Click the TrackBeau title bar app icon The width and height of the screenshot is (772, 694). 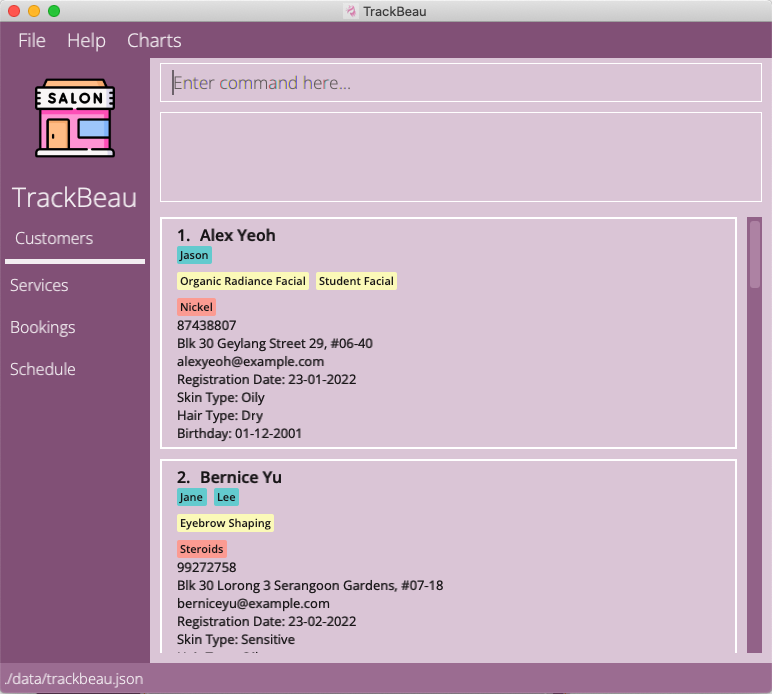351,11
